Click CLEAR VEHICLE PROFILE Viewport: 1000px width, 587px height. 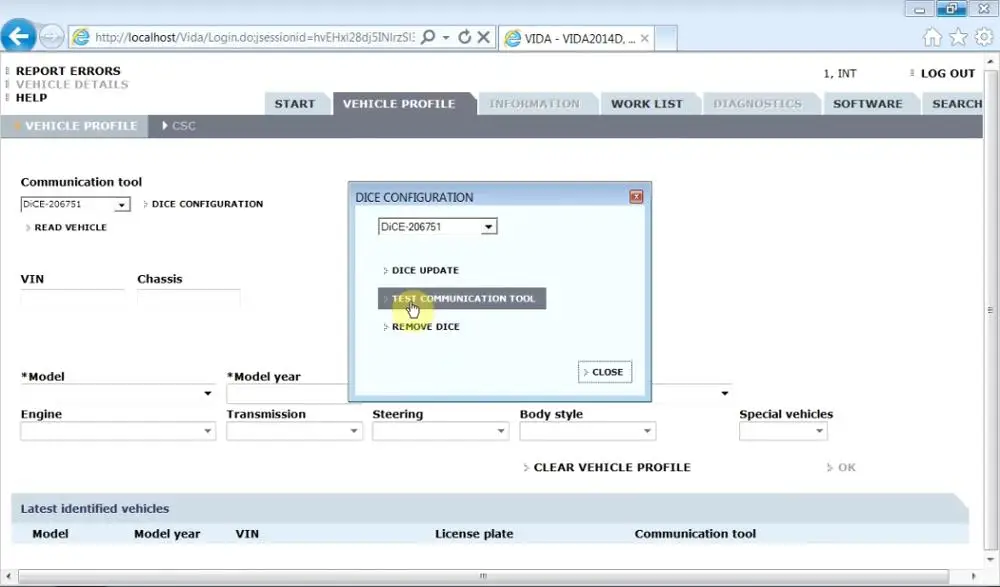coord(612,467)
